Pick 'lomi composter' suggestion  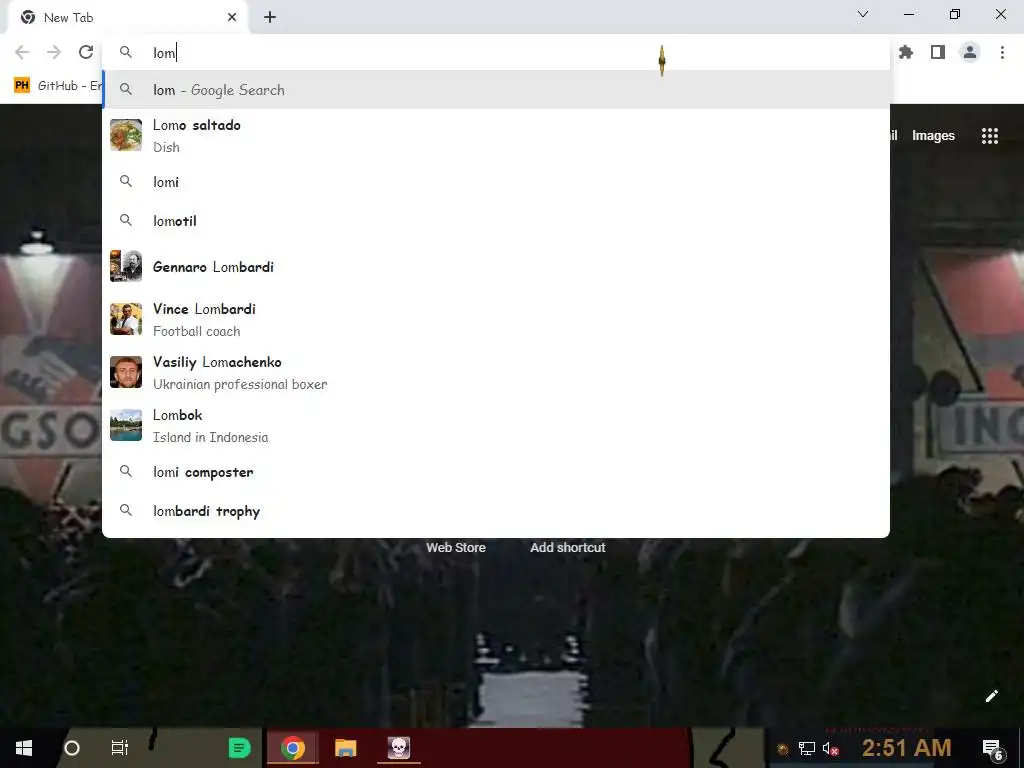tap(496, 472)
